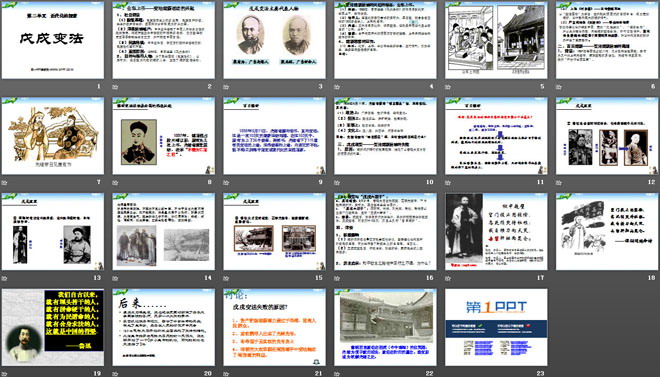Click the star icon below slide 11
The height and width of the screenshot is (377, 660).
(x=447, y=183)
